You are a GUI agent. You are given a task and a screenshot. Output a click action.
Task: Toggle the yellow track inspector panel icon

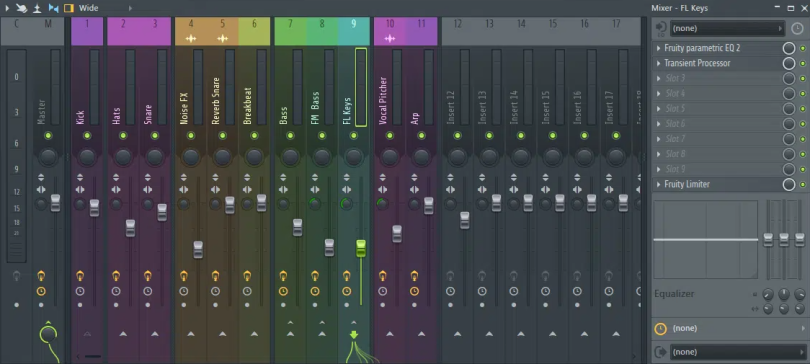[69, 8]
